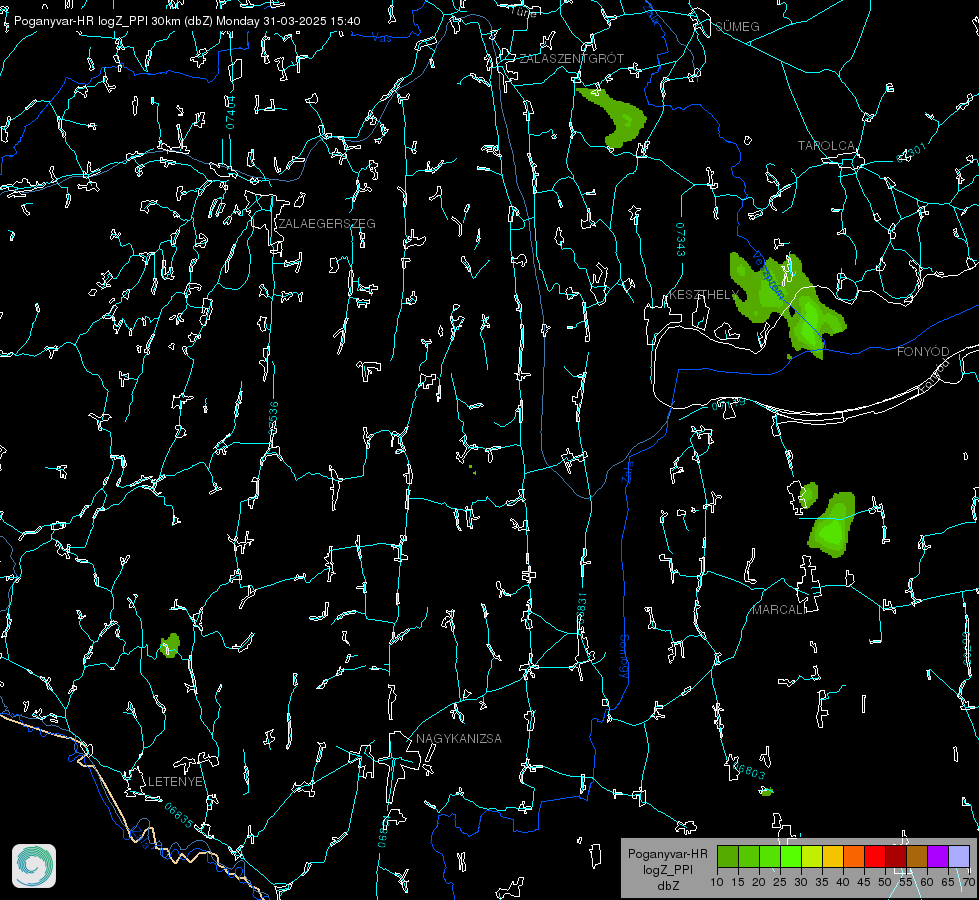Screen dimensions: 979x900
Task: Click the road number 06831 label
Action: coord(582,608)
